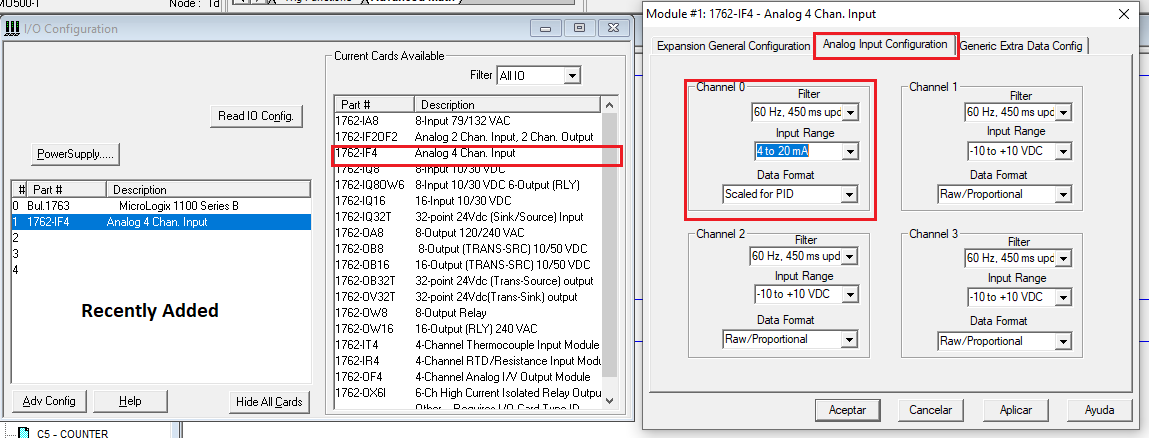Select empty slot 2 row

[161, 238]
